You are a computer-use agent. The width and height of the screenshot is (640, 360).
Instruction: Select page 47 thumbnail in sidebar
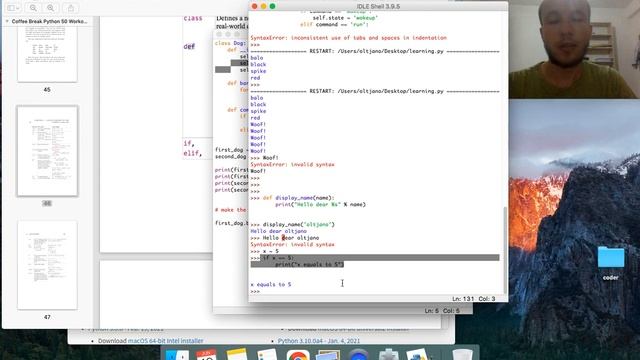(47, 265)
